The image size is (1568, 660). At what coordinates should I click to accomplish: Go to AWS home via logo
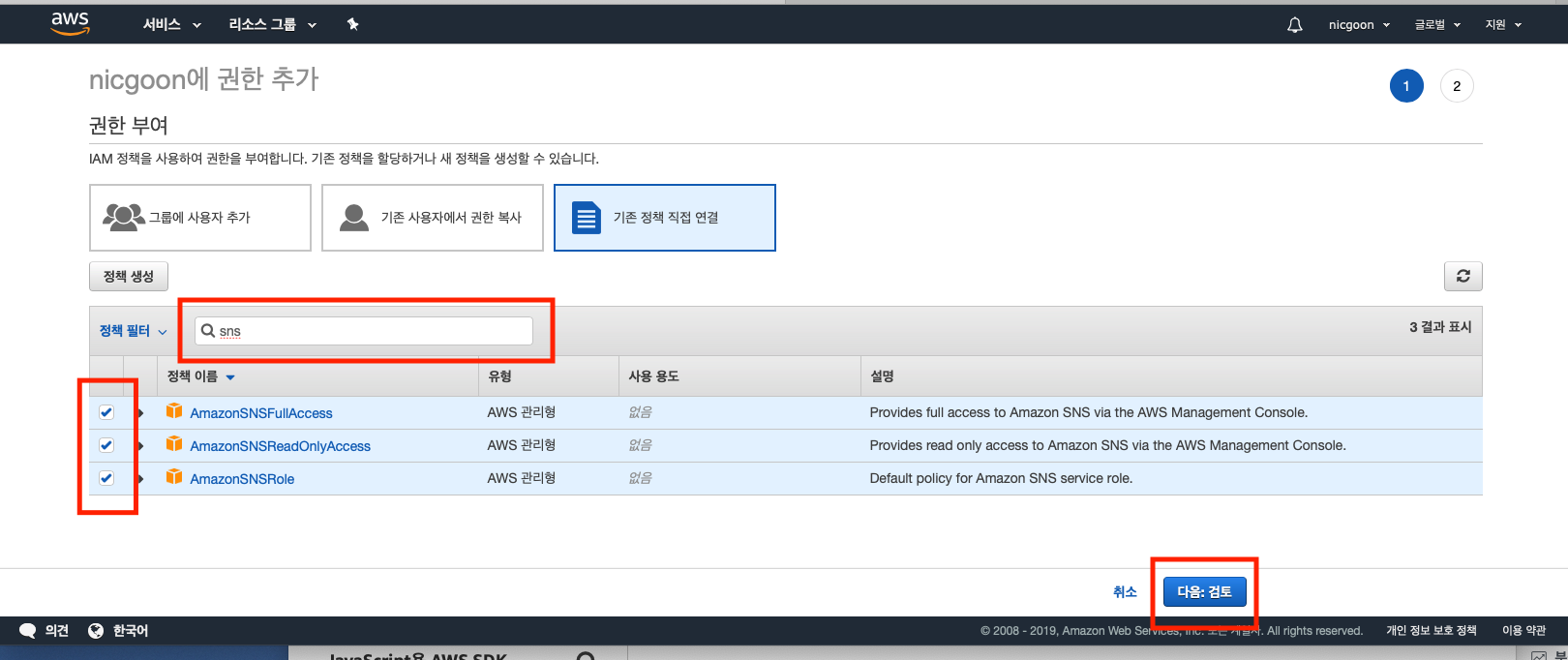70,23
